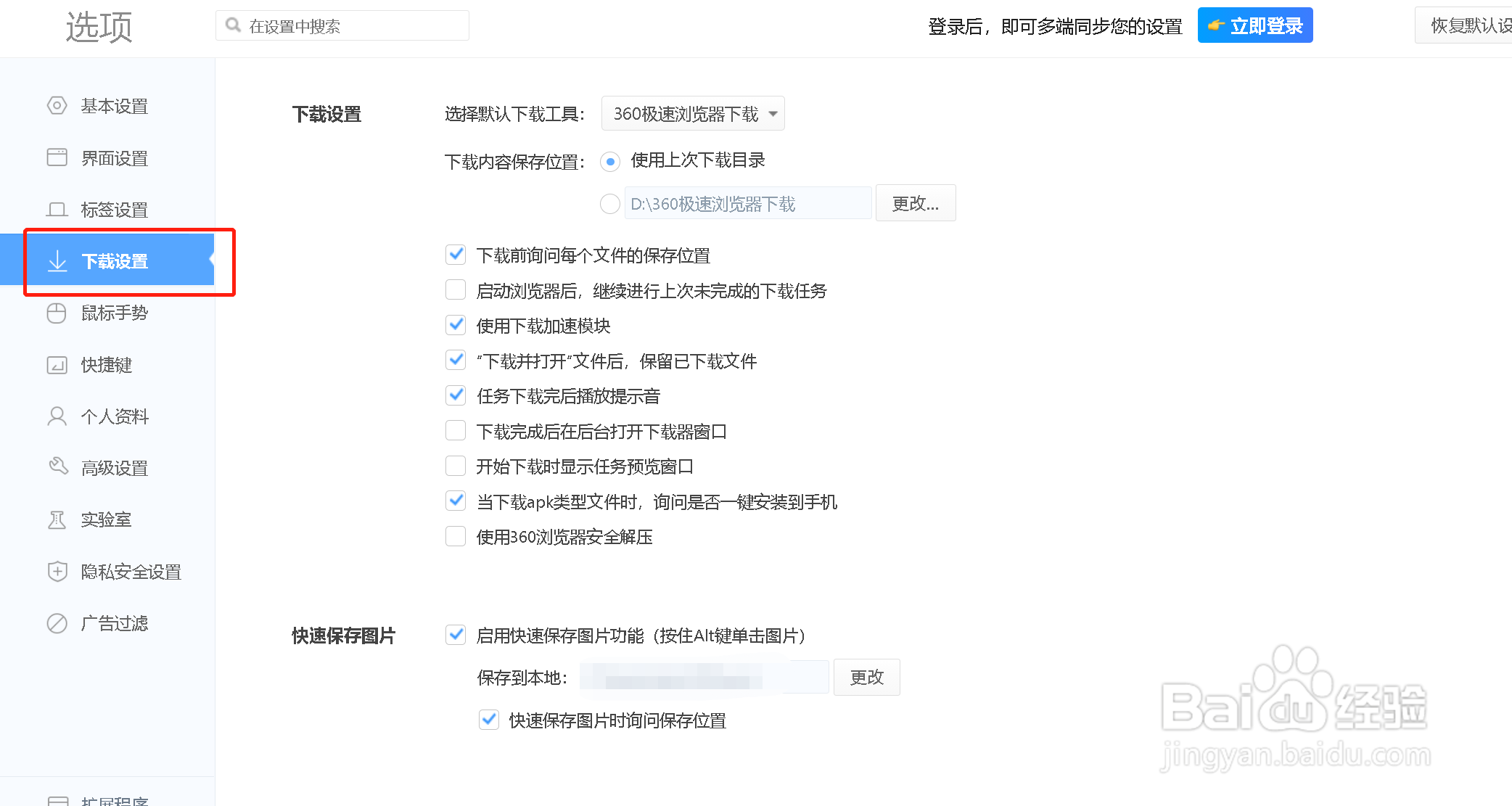Uncheck 任务下载完后播放提示音
The image size is (1512, 806).
(x=456, y=395)
